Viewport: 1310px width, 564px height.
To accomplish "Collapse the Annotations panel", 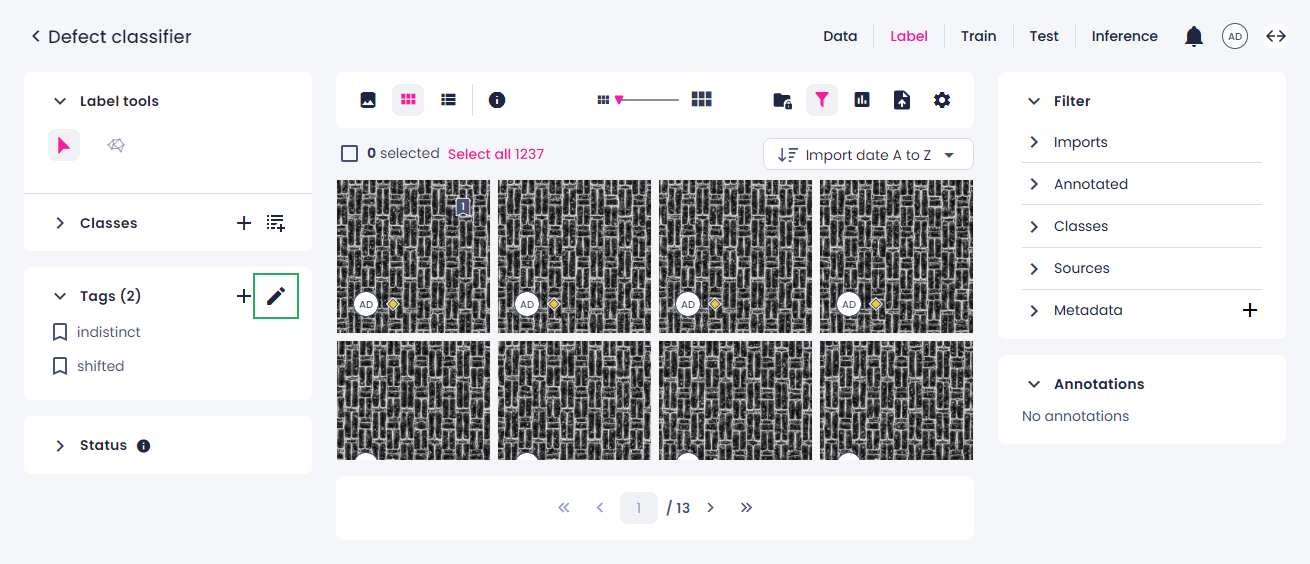I will [1034, 384].
